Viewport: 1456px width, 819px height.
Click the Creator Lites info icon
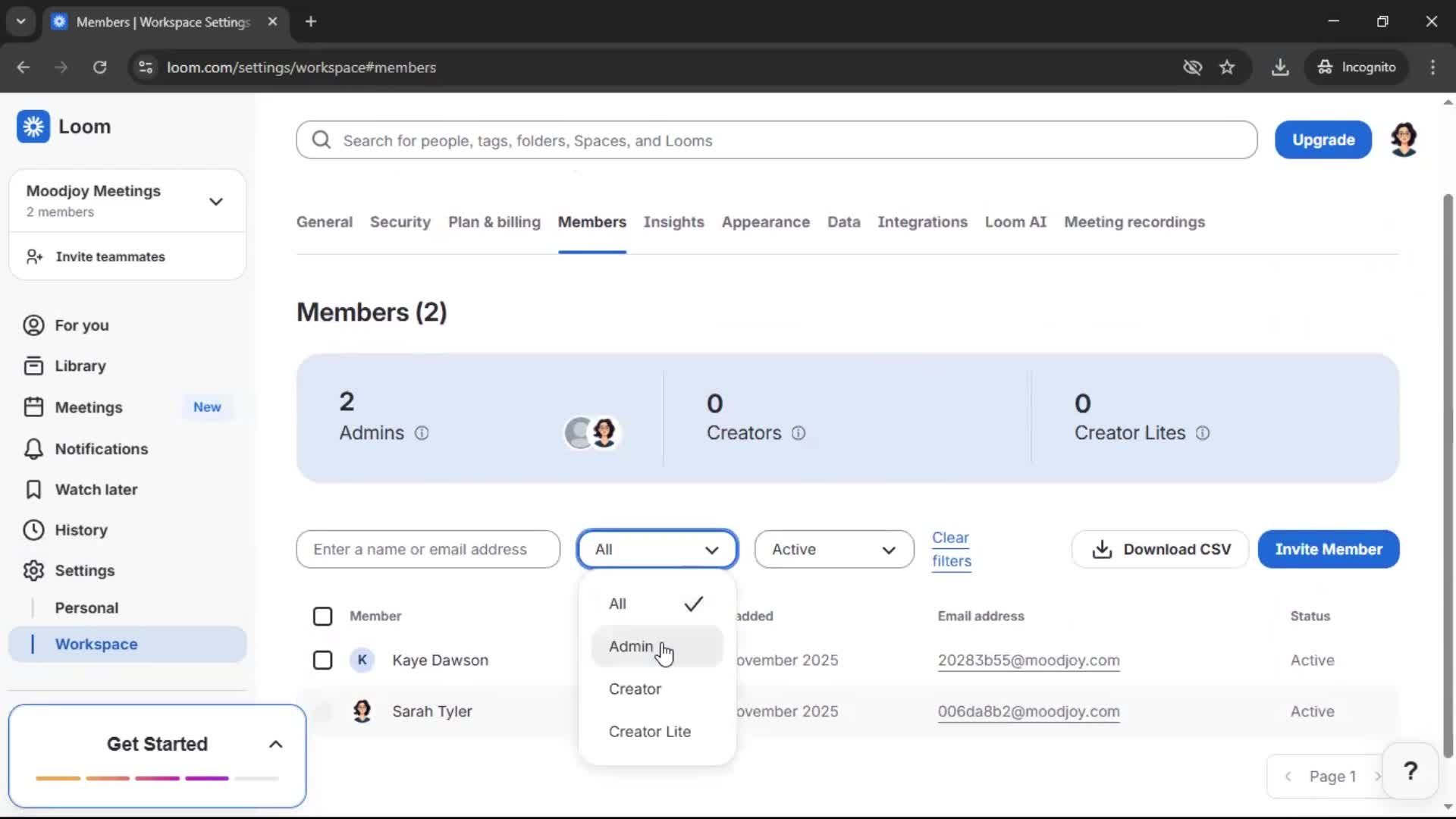pyautogui.click(x=1203, y=433)
